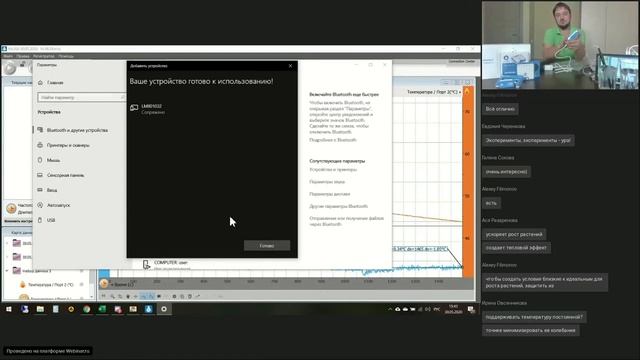Open the Автозапуск settings section
This screenshot has height=360, width=640.
coord(54,205)
